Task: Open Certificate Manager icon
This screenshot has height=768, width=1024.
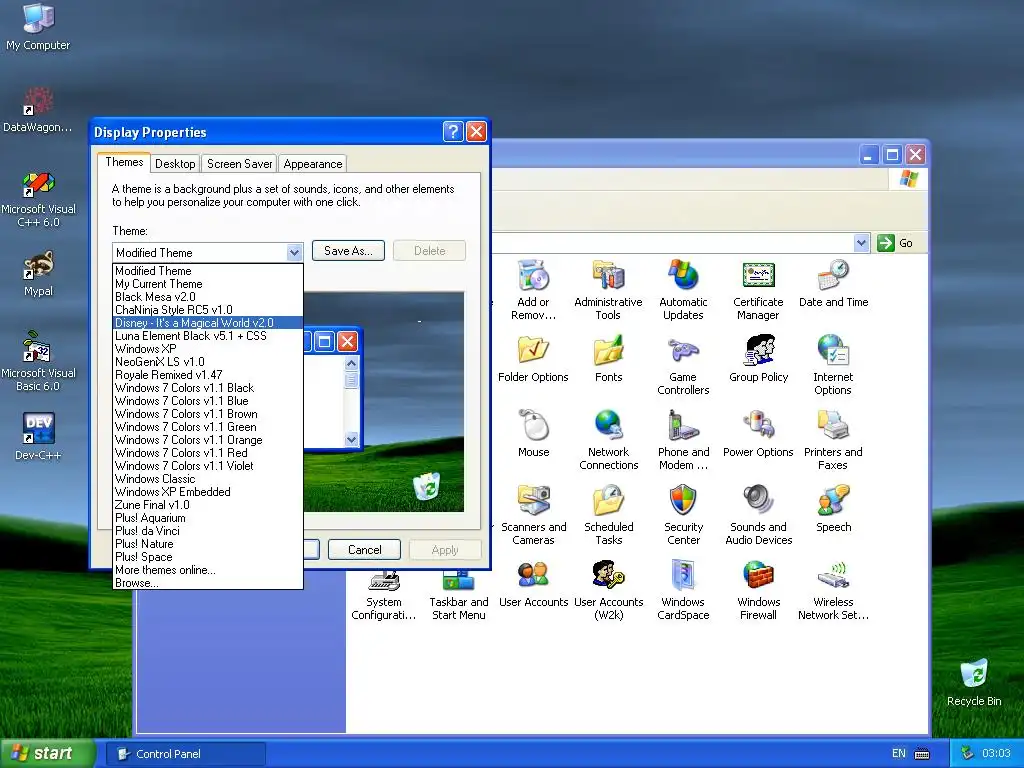Action: tap(758, 289)
